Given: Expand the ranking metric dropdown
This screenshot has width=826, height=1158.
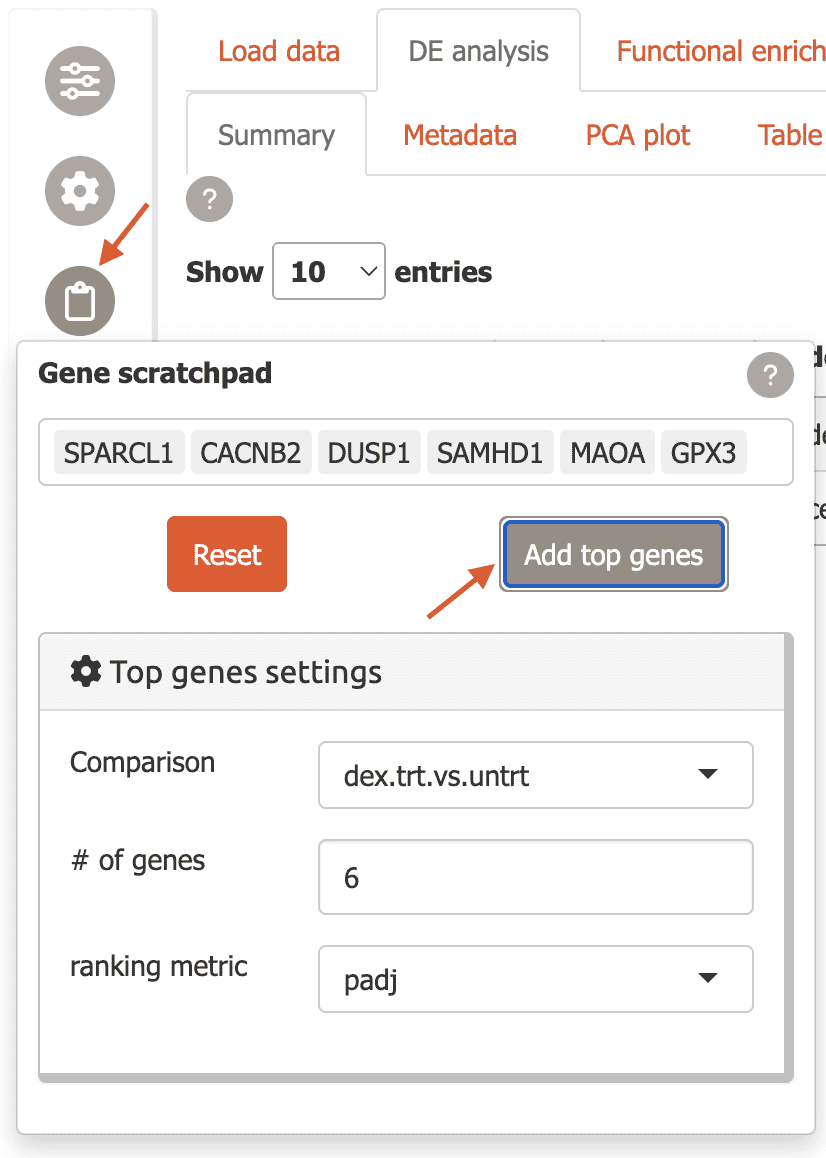Looking at the screenshot, I should coord(535,979).
